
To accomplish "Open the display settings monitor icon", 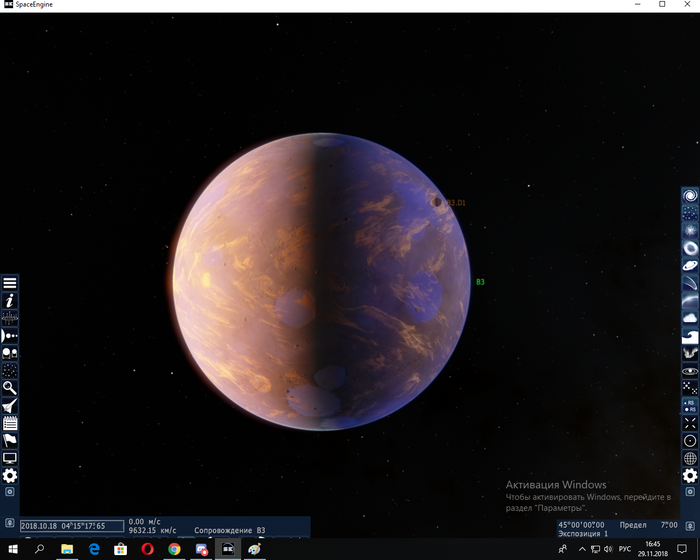I will (10, 458).
